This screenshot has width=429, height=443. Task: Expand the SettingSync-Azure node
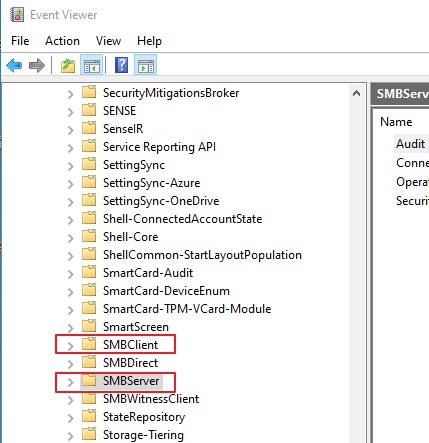coord(70,184)
